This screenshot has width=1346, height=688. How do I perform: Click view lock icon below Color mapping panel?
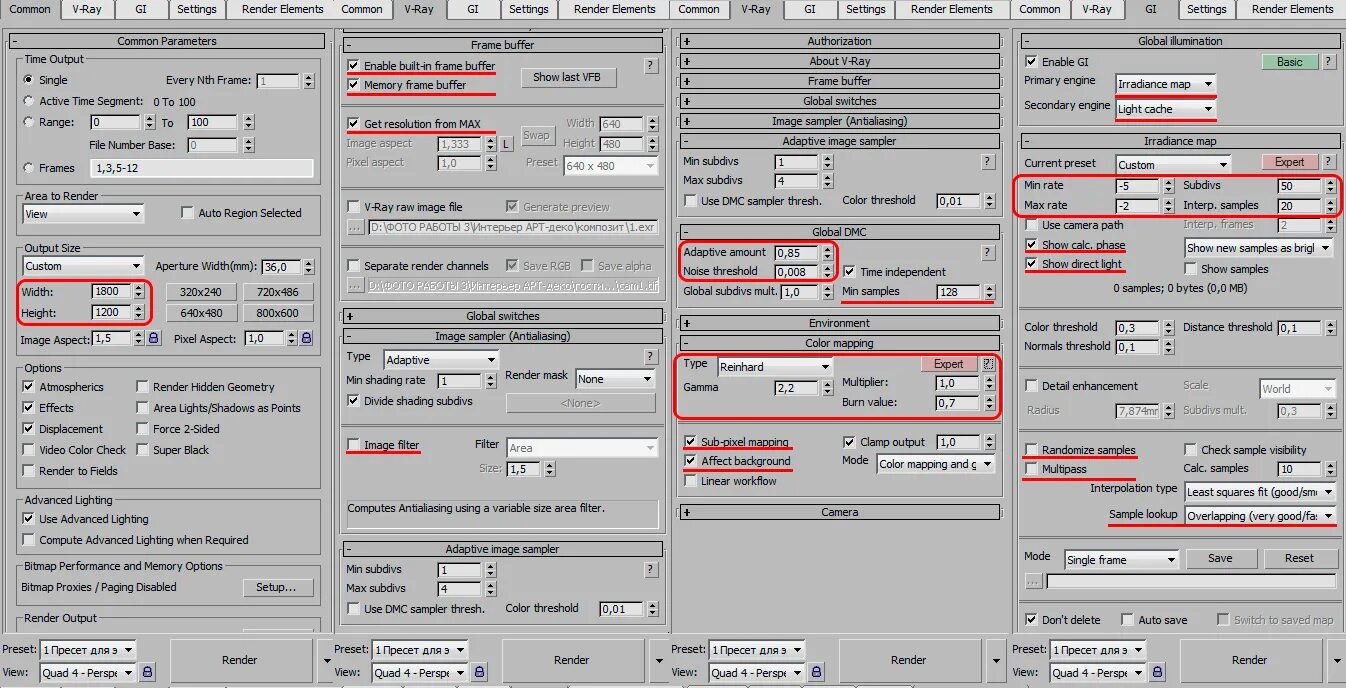tap(816, 673)
